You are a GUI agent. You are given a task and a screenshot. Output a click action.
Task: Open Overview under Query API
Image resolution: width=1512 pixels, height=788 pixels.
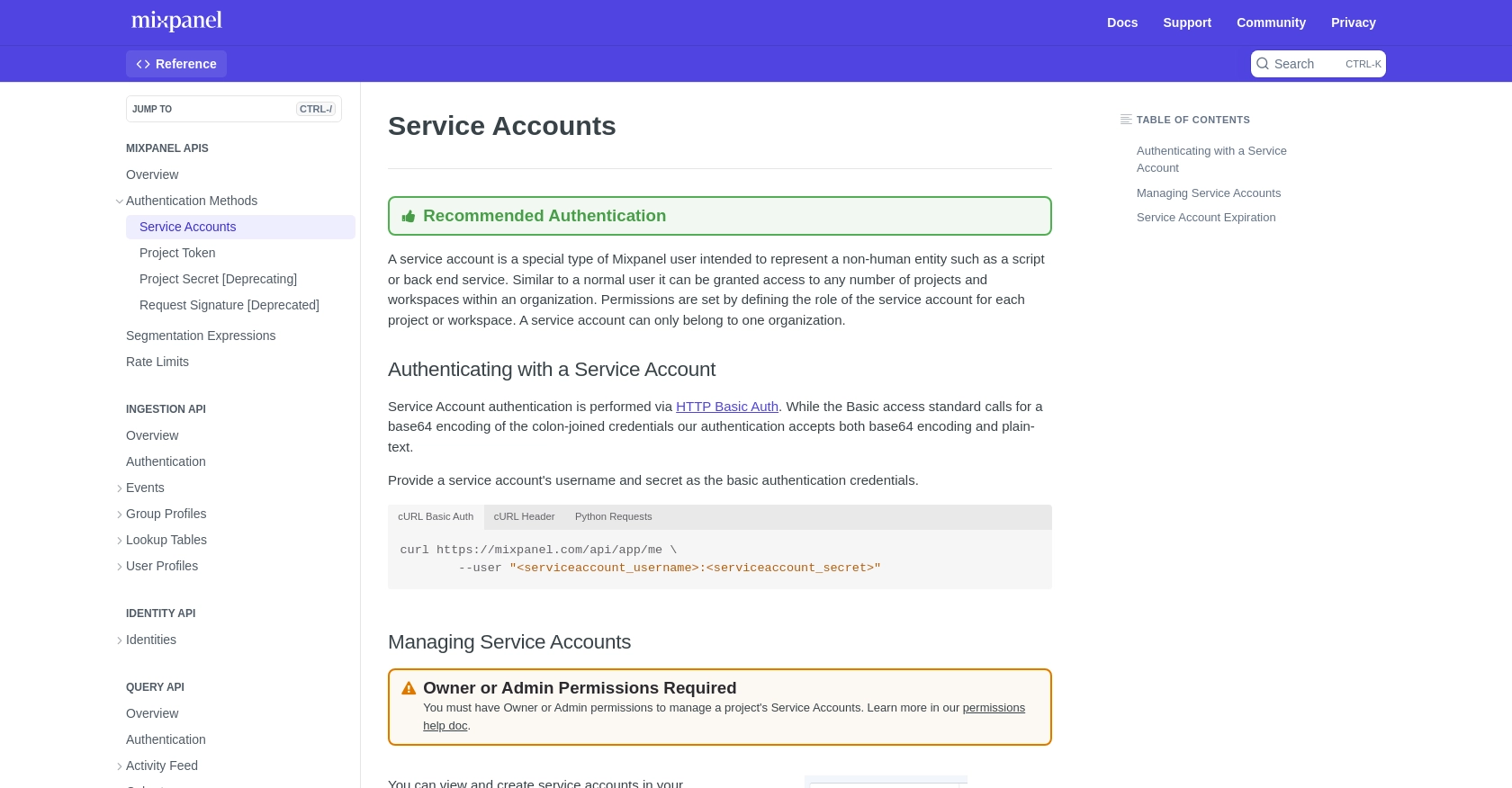pyautogui.click(x=152, y=713)
